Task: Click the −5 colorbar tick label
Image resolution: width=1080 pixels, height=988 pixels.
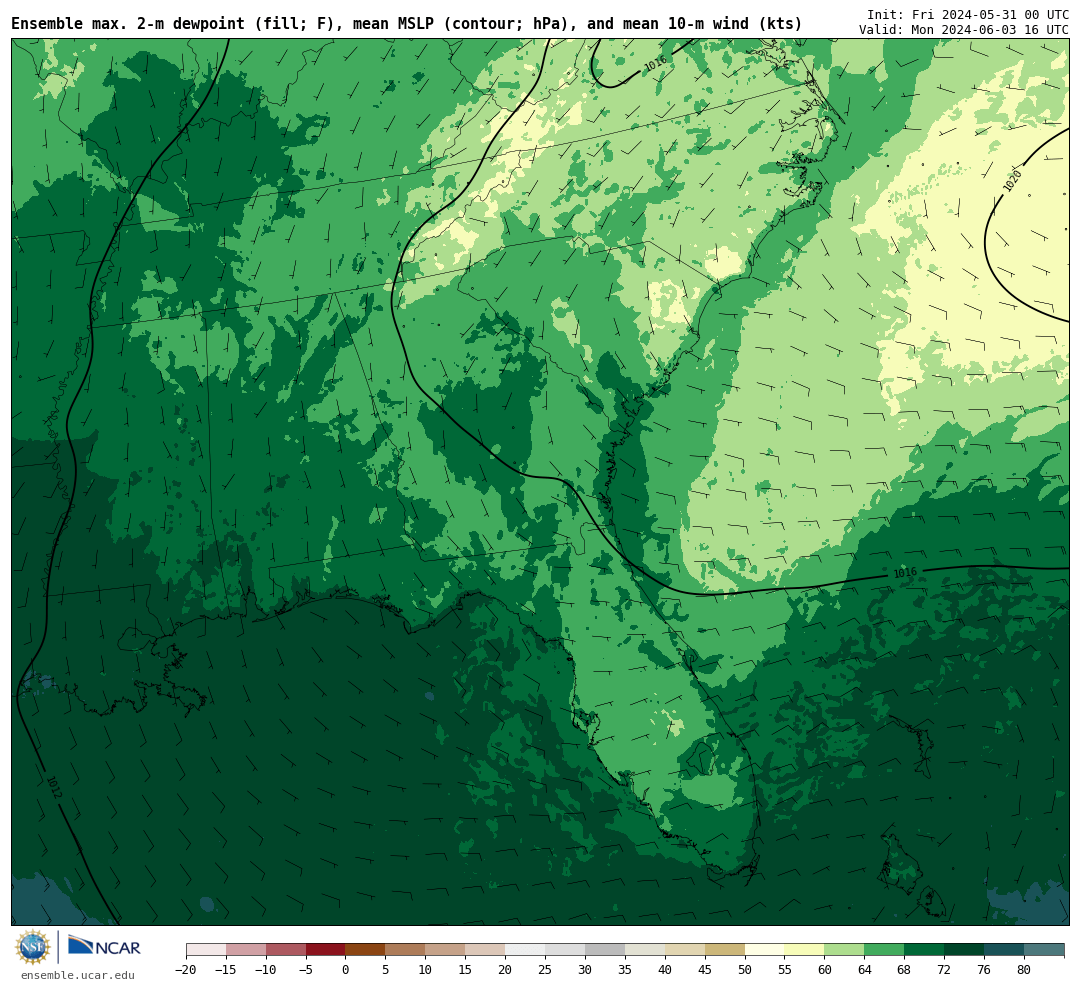Action: click(306, 970)
